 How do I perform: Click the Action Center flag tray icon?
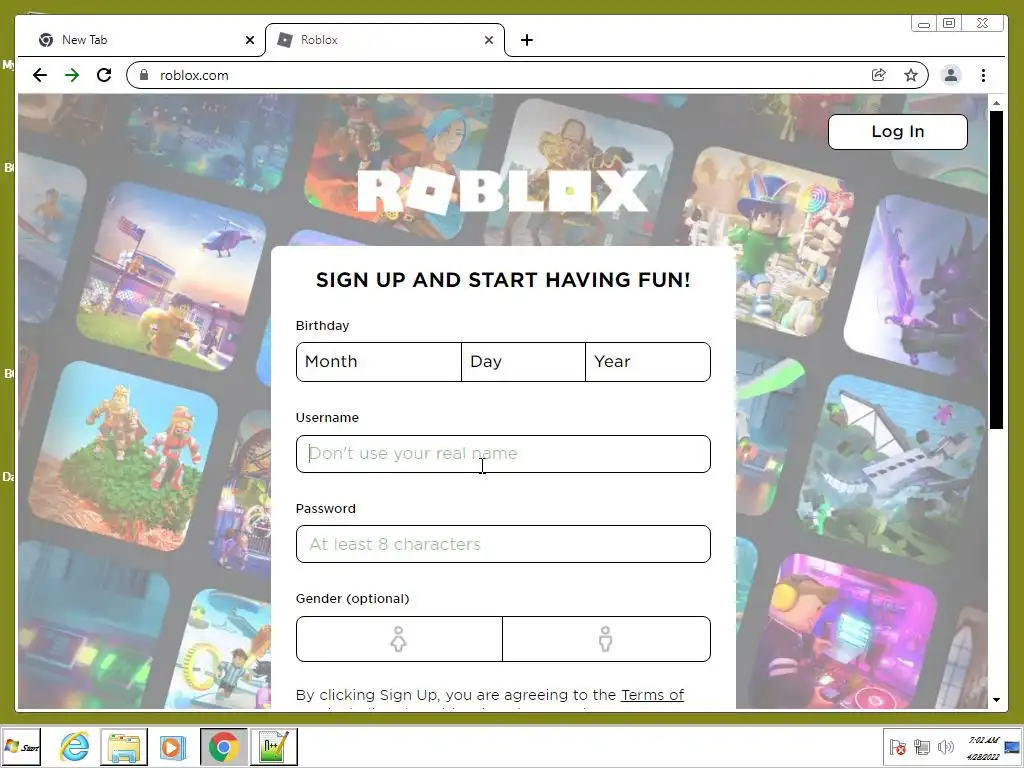(x=898, y=747)
